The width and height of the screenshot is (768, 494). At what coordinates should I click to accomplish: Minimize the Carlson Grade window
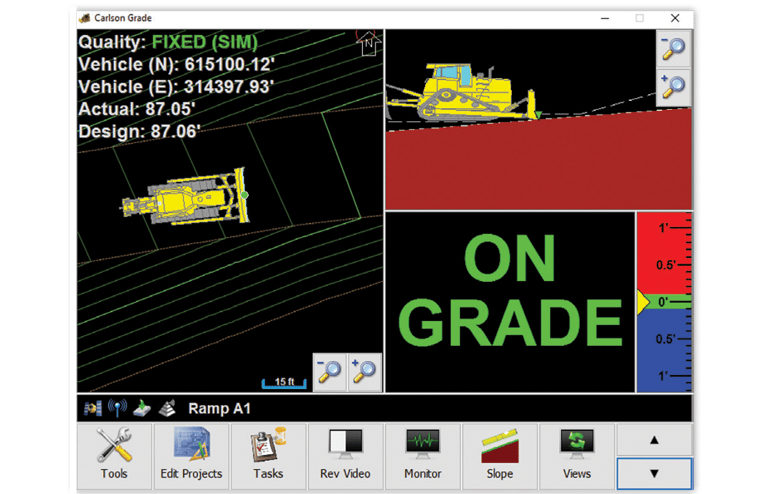[605, 18]
